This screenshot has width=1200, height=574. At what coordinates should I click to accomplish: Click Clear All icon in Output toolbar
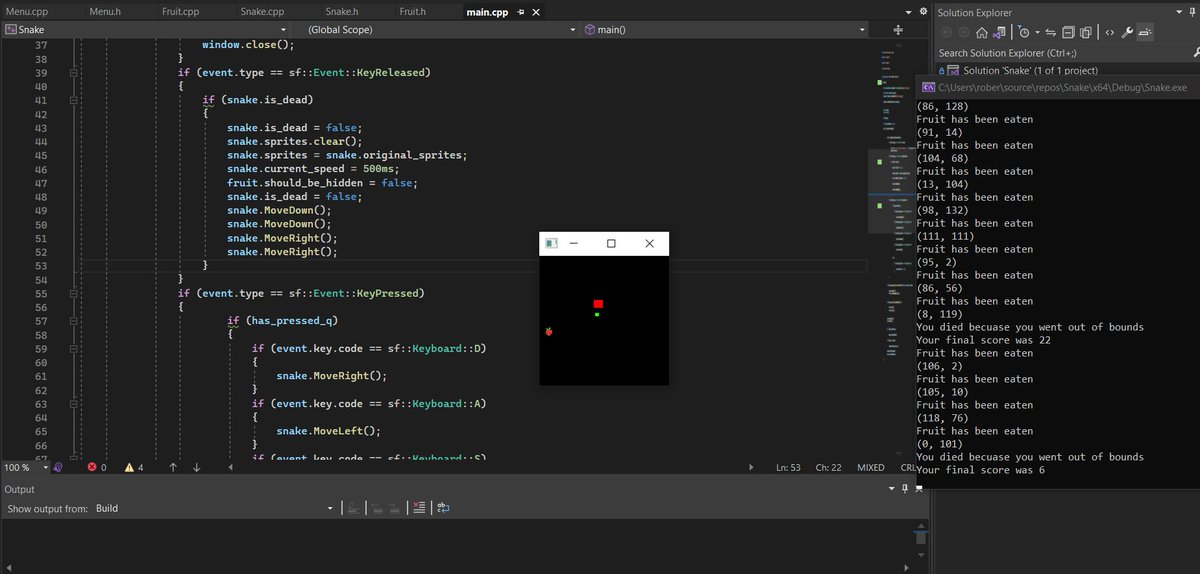pyautogui.click(x=419, y=509)
